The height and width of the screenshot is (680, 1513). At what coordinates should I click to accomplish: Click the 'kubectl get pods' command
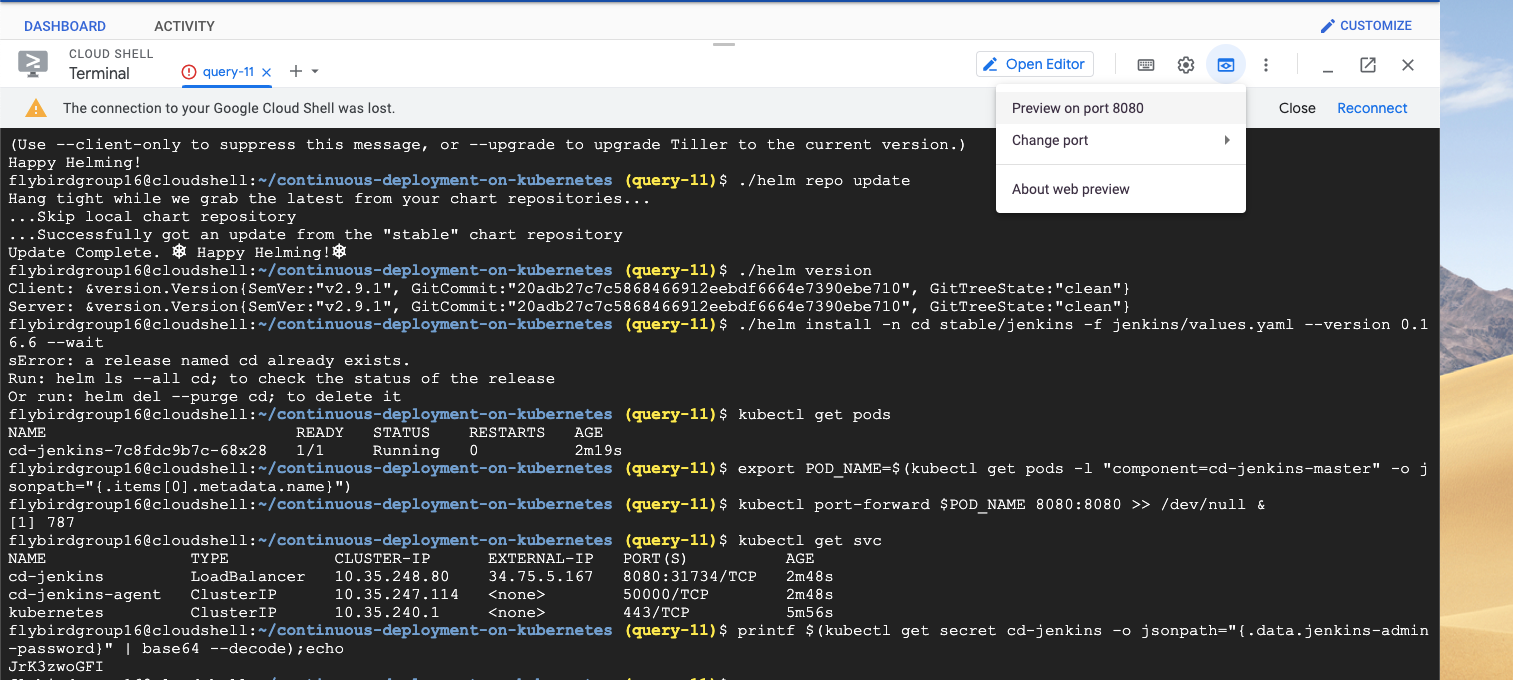point(814,414)
